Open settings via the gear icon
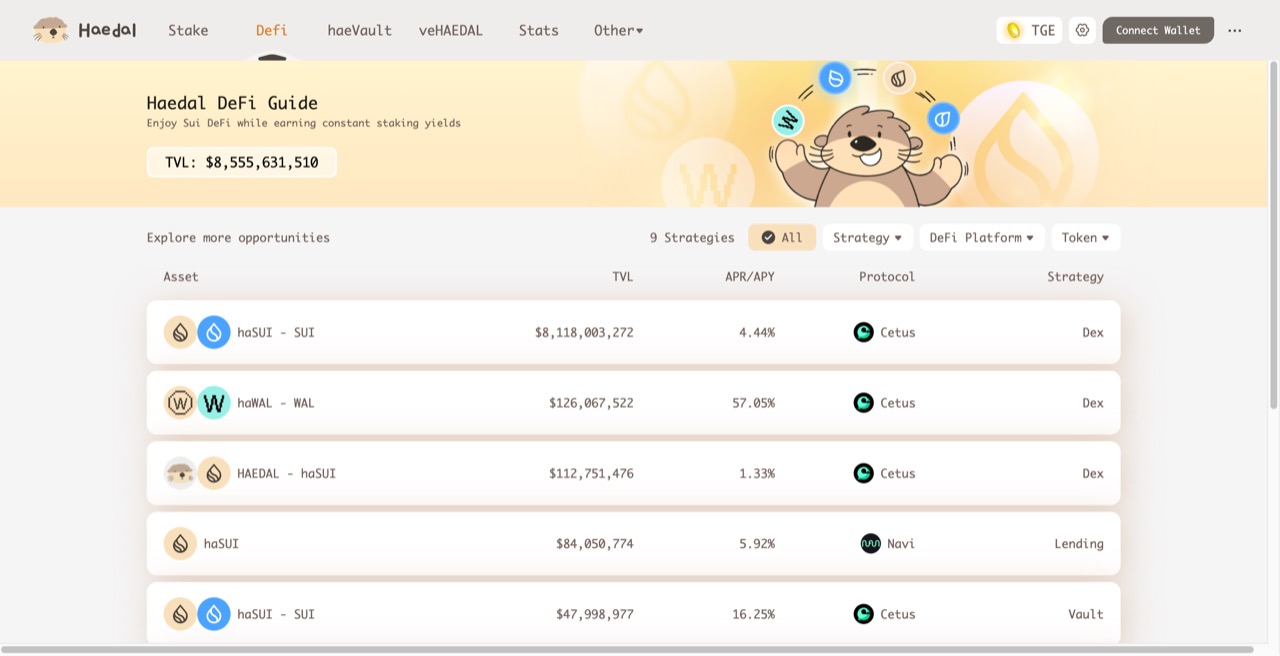Image resolution: width=1280 pixels, height=656 pixels. (x=1082, y=30)
